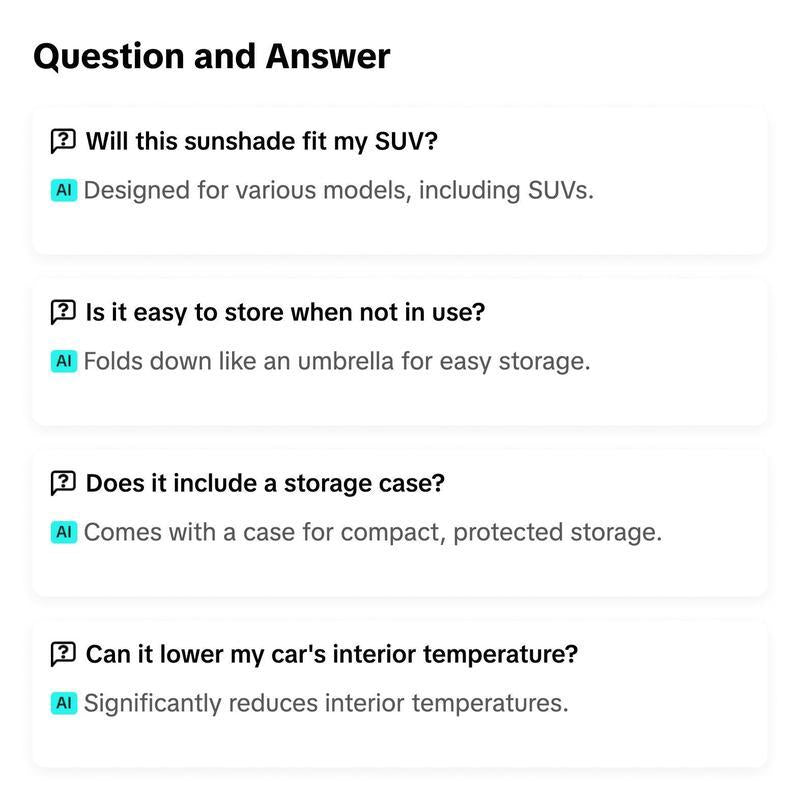Viewport: 800px width, 800px height.
Task: Select answer 'Designed for various models, including SUVs.'
Action: point(339,190)
